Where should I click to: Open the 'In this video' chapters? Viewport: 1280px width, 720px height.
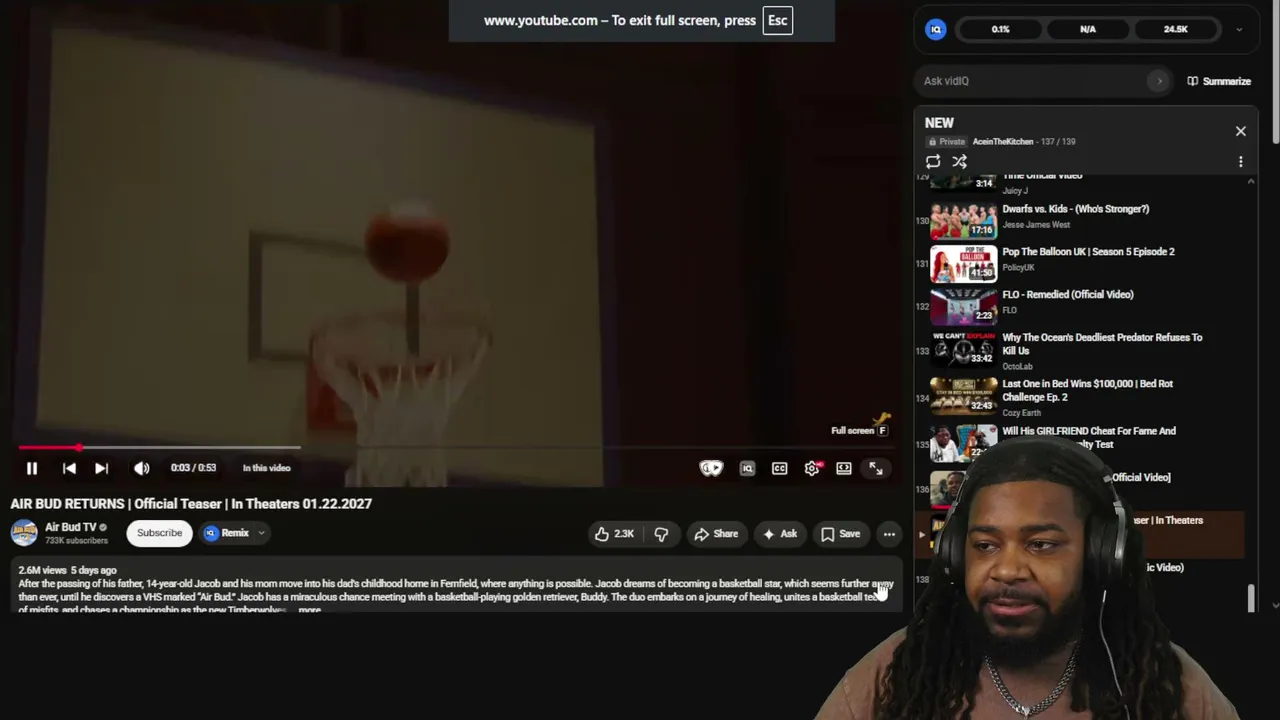[266, 468]
